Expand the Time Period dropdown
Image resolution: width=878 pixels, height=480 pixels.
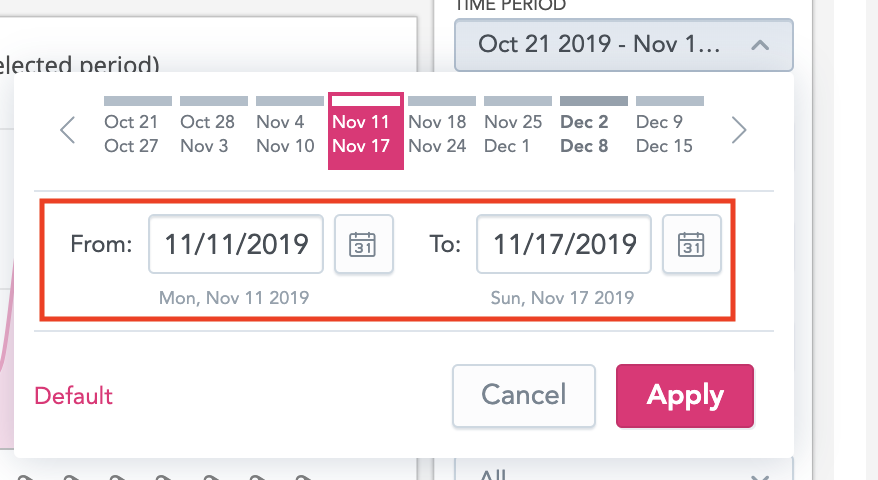click(759, 45)
